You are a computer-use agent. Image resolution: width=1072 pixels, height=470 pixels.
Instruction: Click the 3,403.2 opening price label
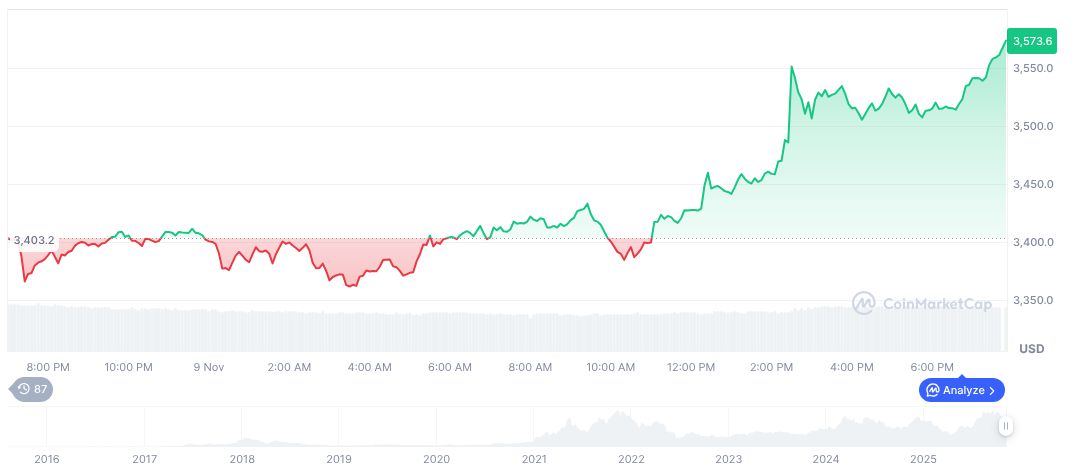point(34,240)
